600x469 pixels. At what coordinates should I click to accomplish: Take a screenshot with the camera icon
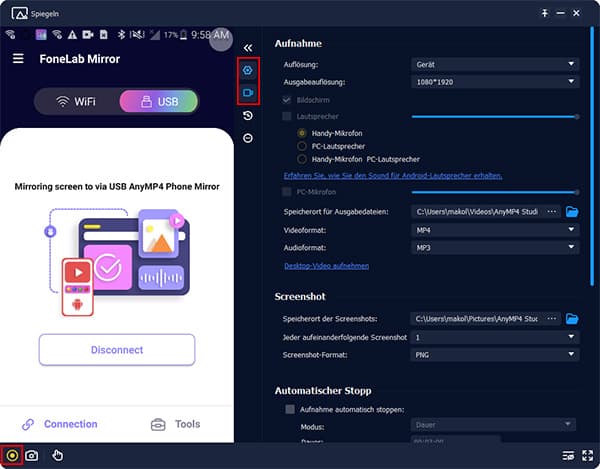[32, 456]
